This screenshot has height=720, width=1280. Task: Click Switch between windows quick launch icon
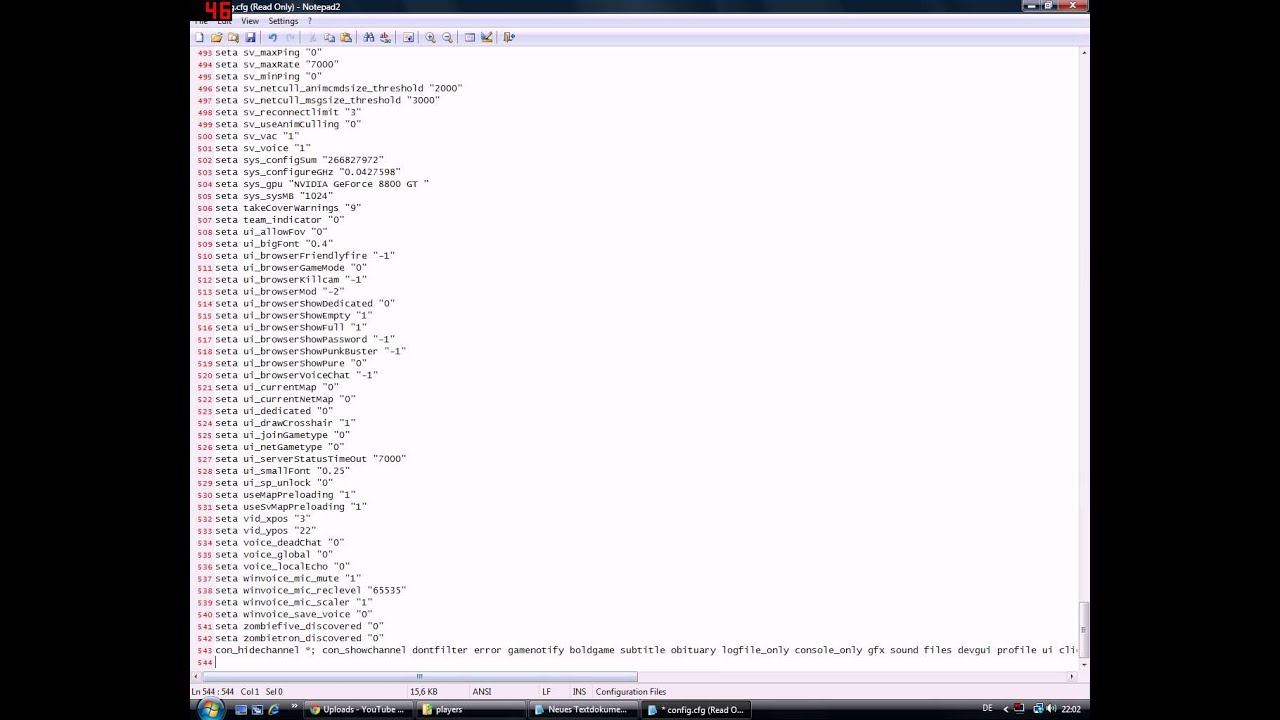[x=258, y=709]
